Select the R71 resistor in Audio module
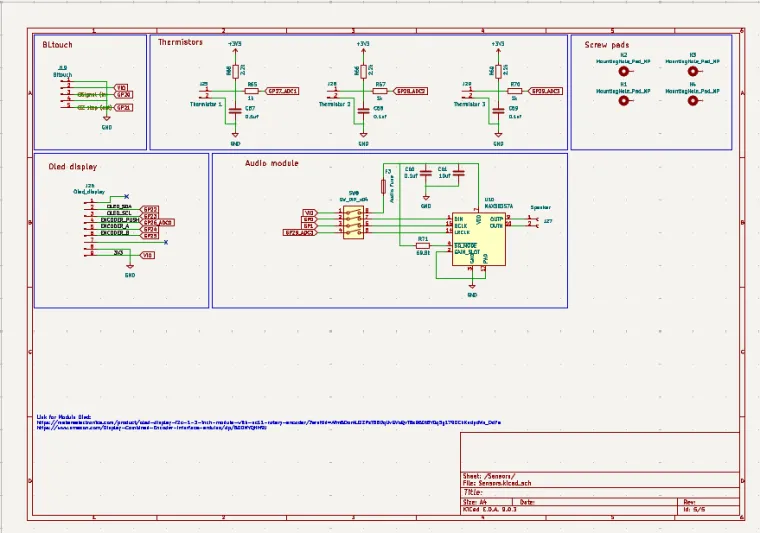Image resolution: width=760 pixels, height=533 pixels. (x=423, y=244)
